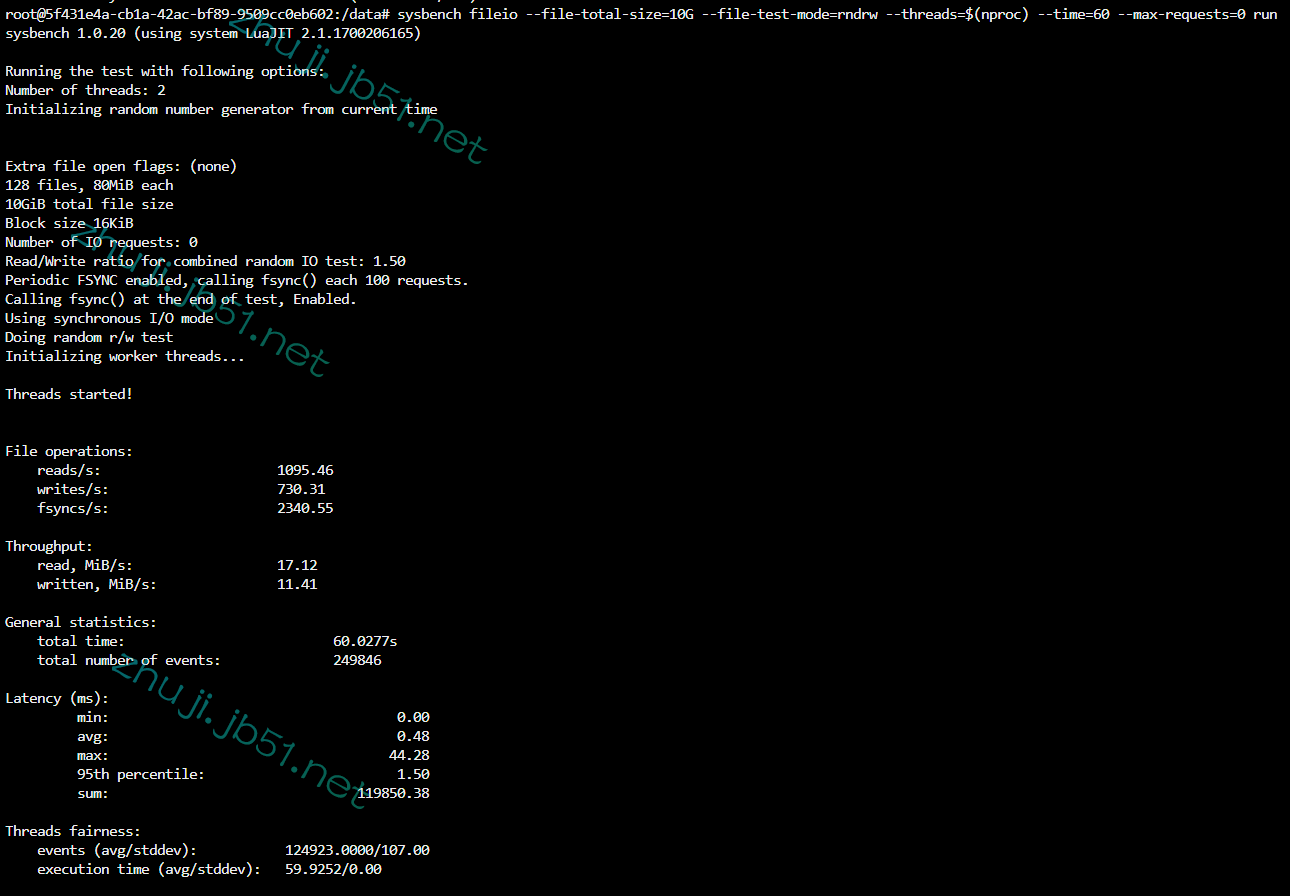The width and height of the screenshot is (1290, 896).
Task: Click the 'Threads fairness:' heading
Action: (73, 831)
